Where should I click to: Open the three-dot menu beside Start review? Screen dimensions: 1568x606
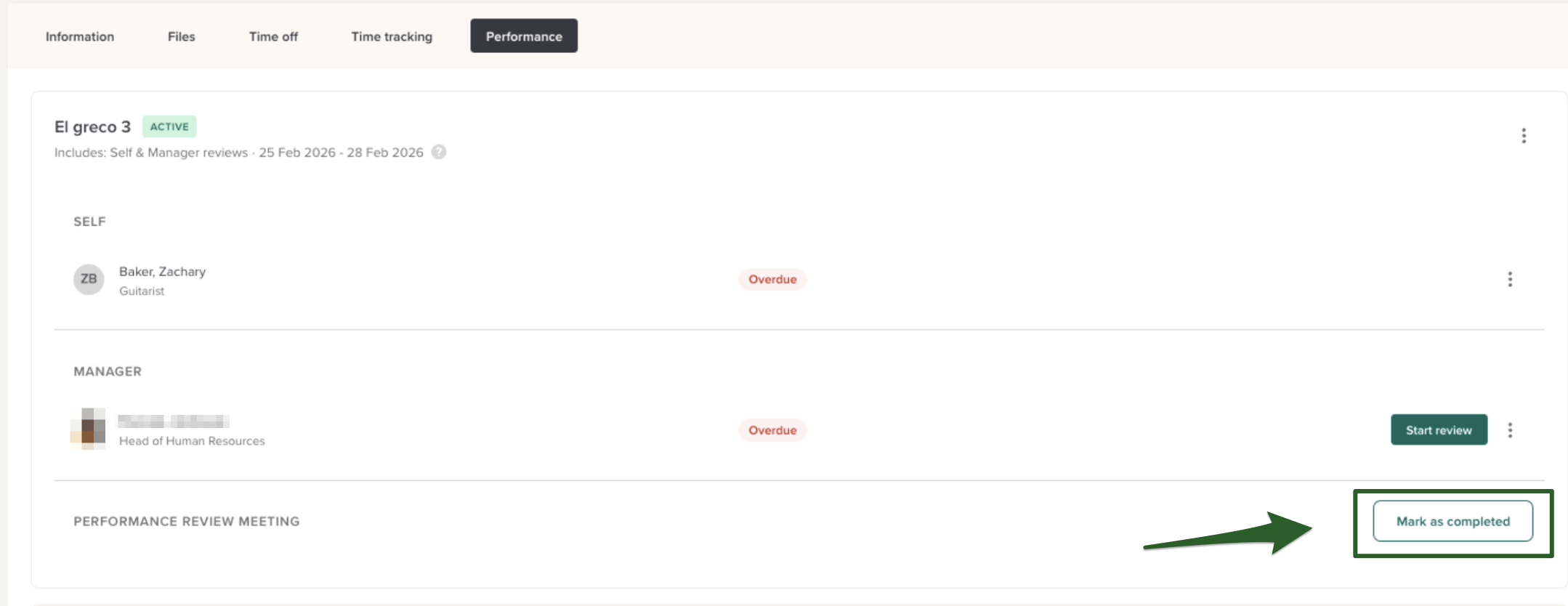click(1510, 430)
